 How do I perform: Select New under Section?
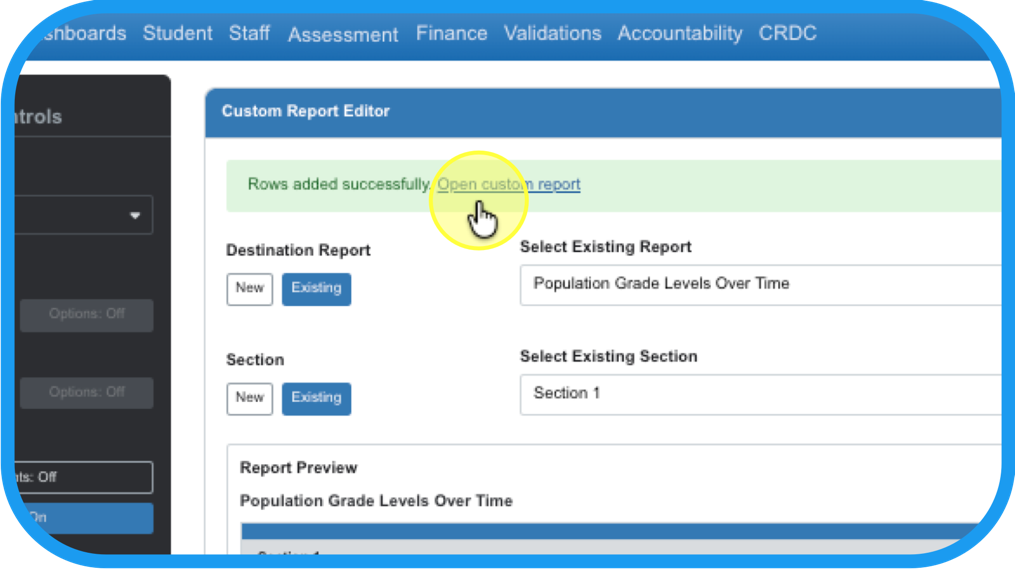[249, 397]
